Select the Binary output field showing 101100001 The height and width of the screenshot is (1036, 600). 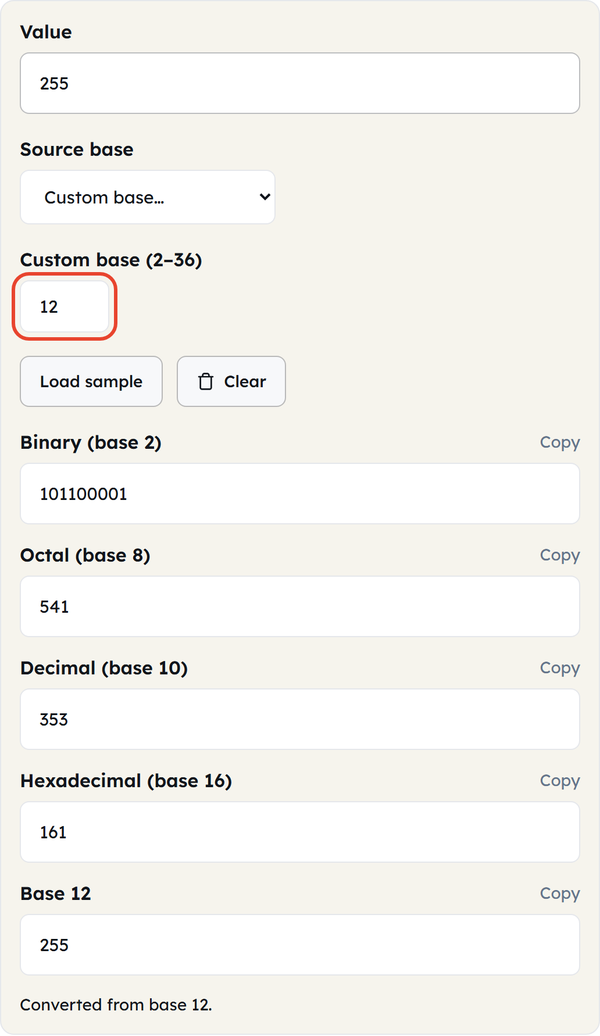(300, 494)
